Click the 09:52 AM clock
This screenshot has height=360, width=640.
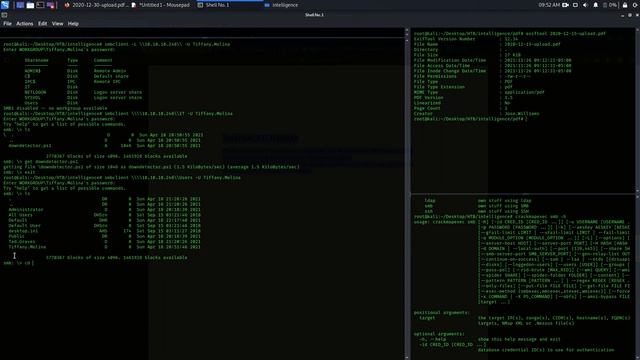549,5
